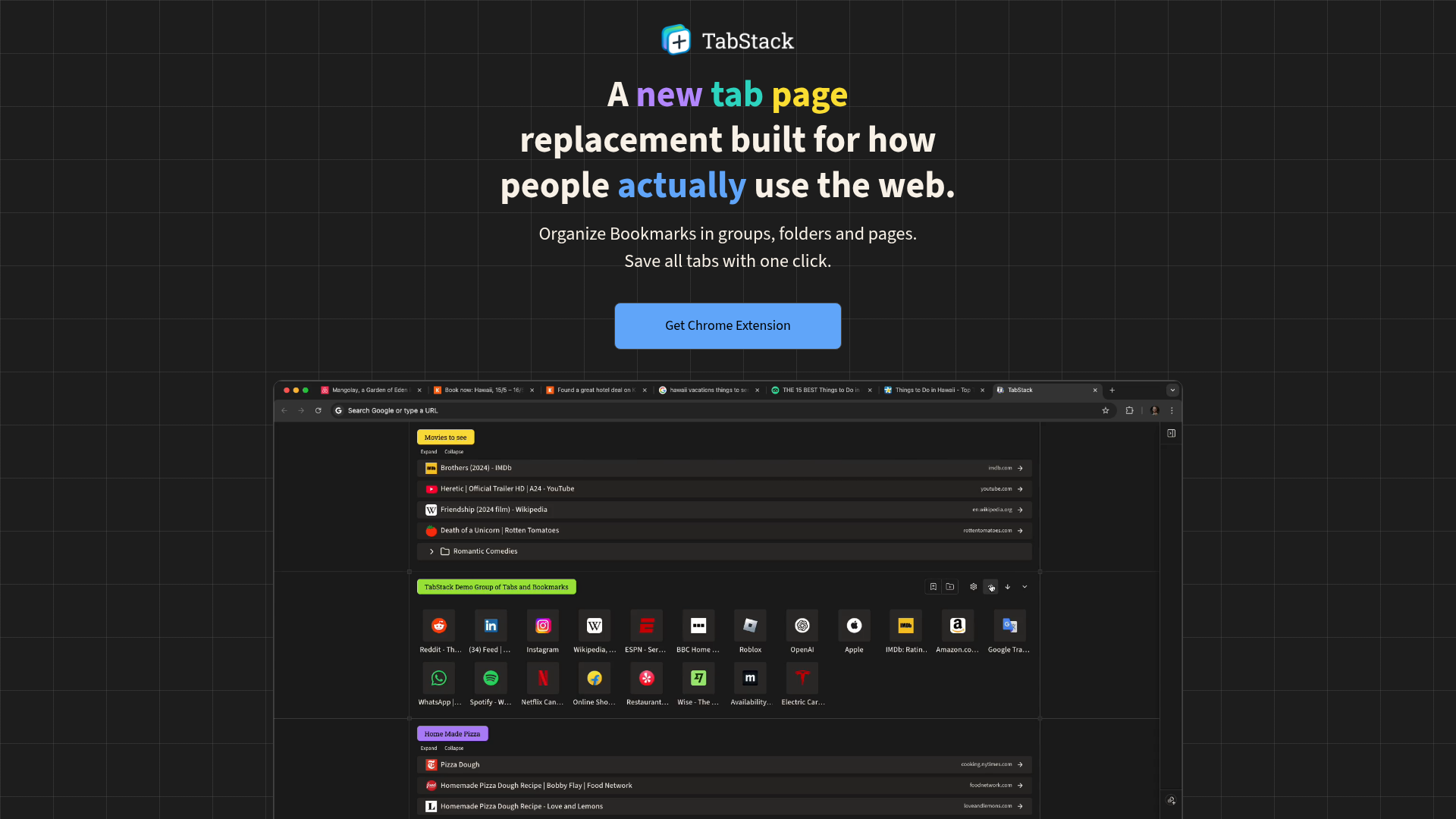Open the Netflix bookmark tile
1456x819 pixels.
click(543, 679)
